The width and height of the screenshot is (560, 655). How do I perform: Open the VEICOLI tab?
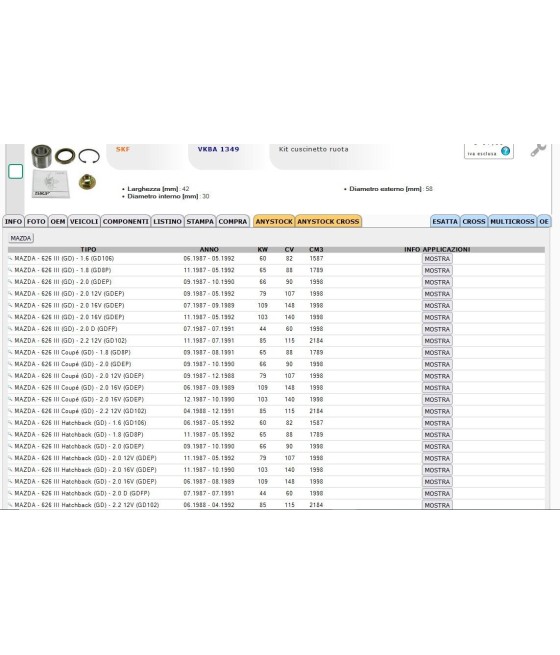tap(84, 221)
